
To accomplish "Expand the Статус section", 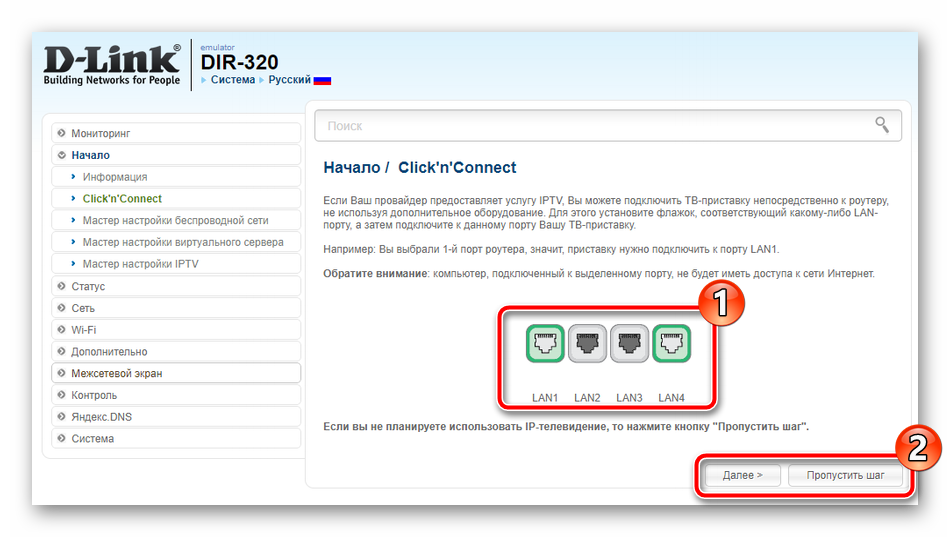I will (x=176, y=286).
